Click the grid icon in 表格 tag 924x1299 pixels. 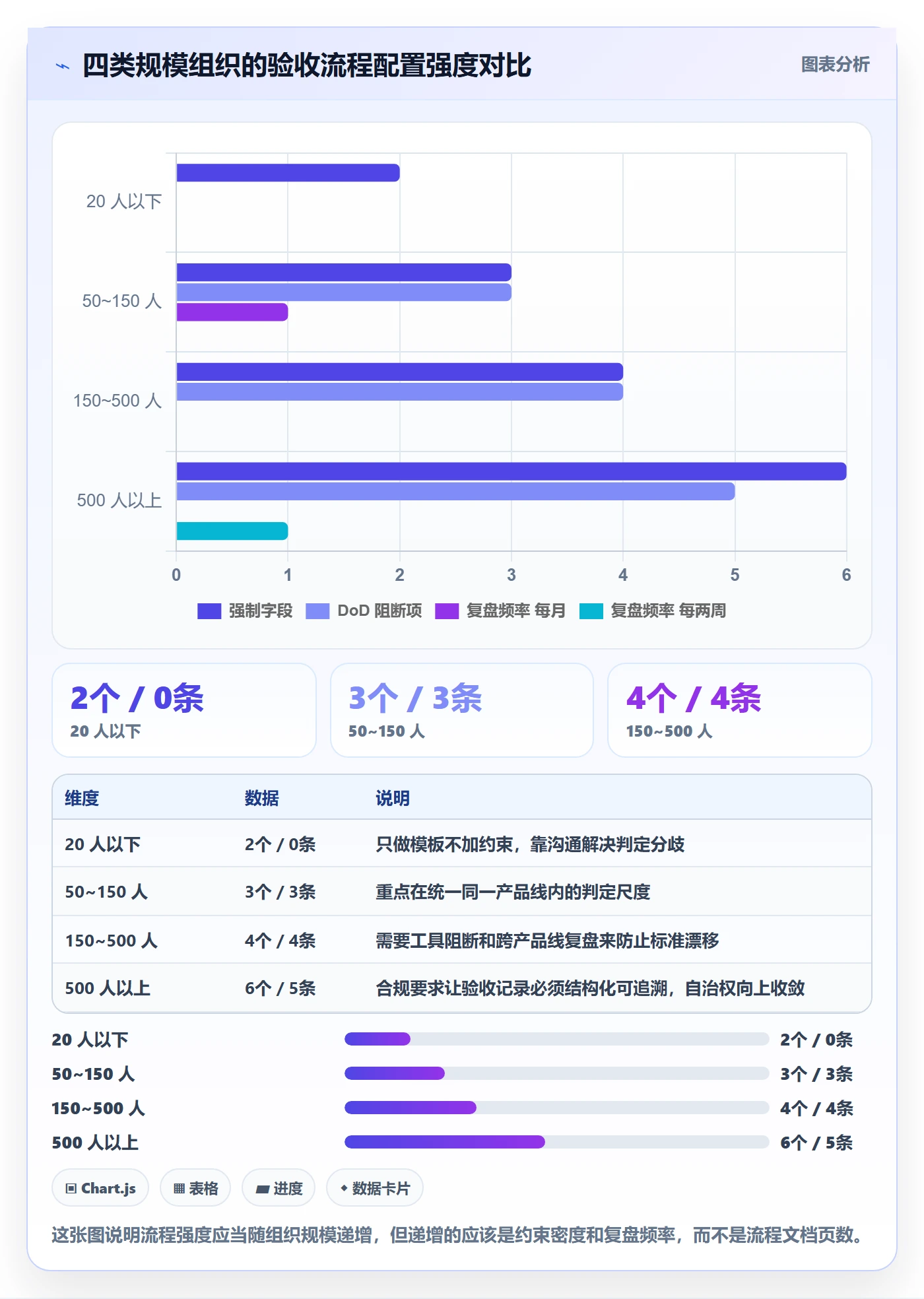(179, 1189)
